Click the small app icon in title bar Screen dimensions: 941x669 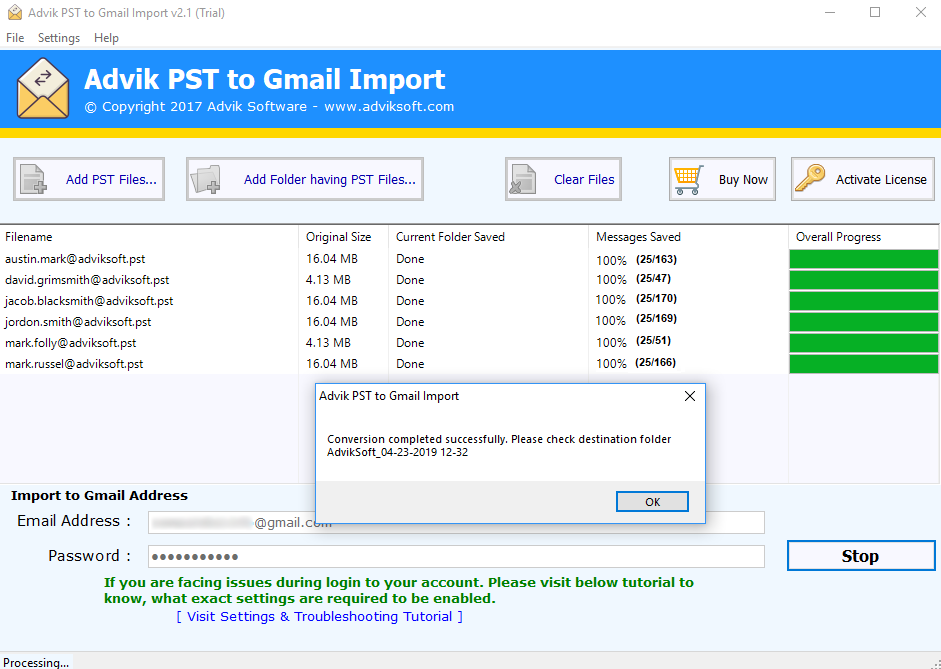14,13
